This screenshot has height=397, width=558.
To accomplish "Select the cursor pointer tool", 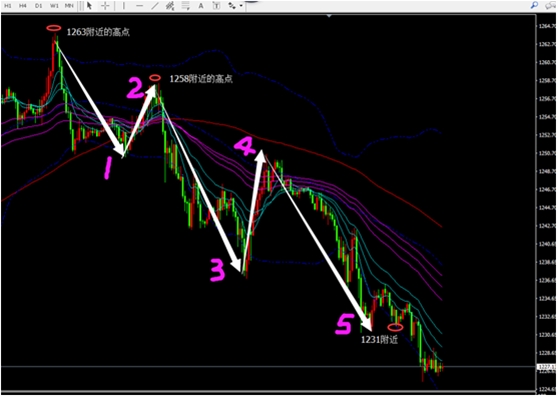I will pos(89,6).
